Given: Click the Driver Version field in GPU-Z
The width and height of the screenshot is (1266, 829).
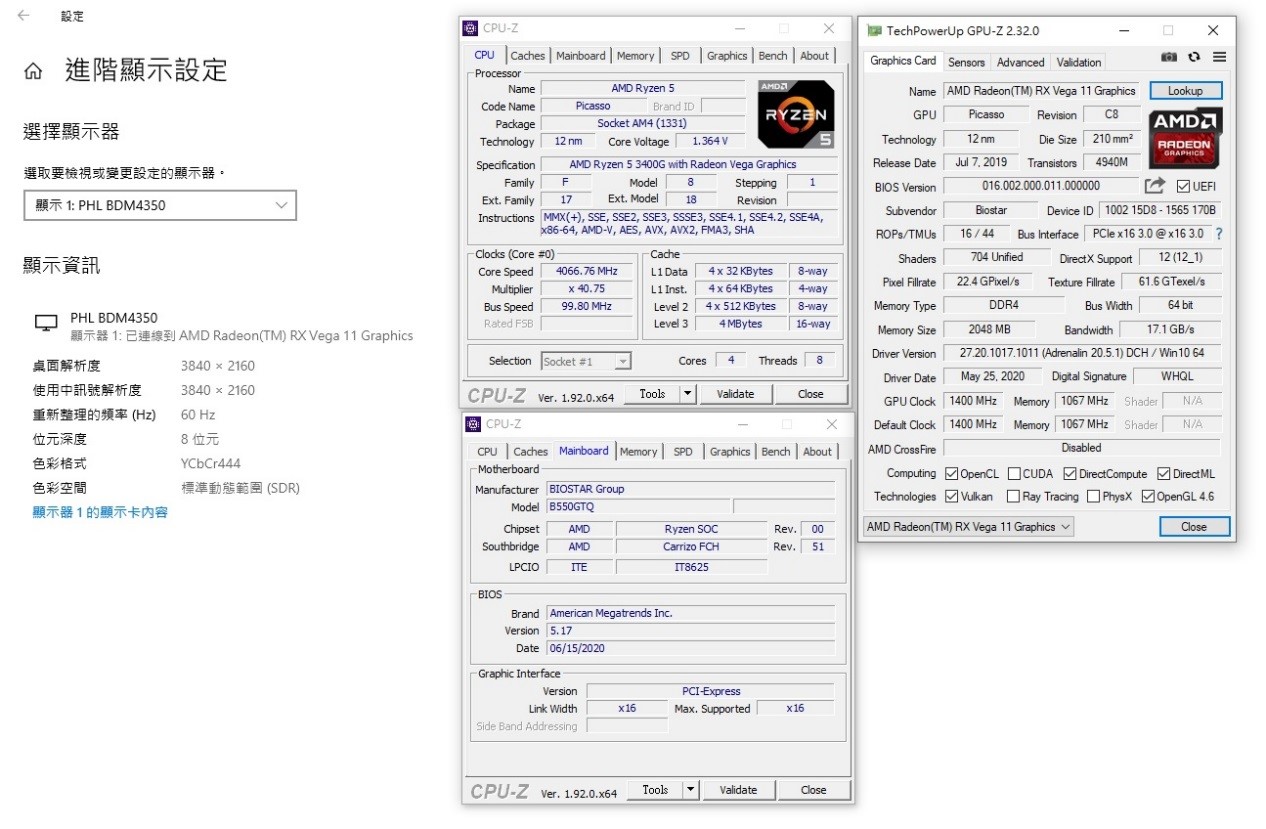Looking at the screenshot, I should (1082, 353).
